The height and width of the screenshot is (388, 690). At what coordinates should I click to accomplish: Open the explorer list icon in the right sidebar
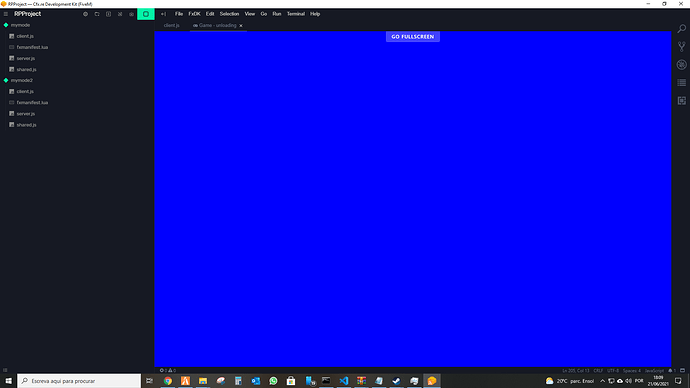(x=681, y=83)
